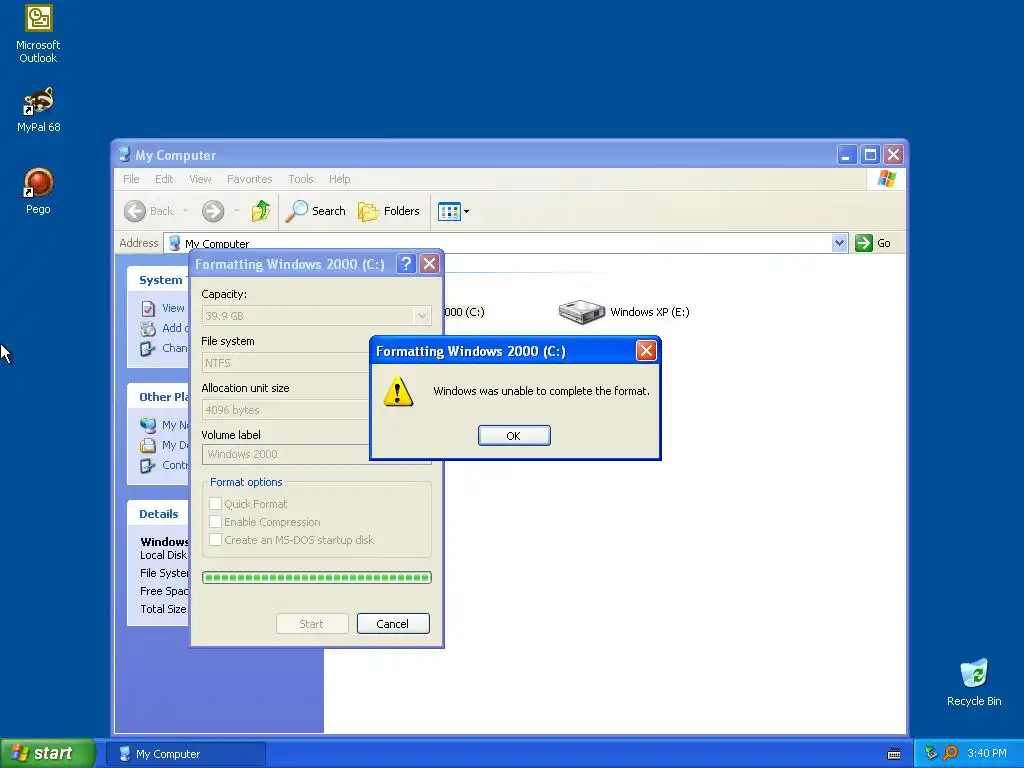
Task: Click the File system NTFS field
Action: click(x=286, y=363)
